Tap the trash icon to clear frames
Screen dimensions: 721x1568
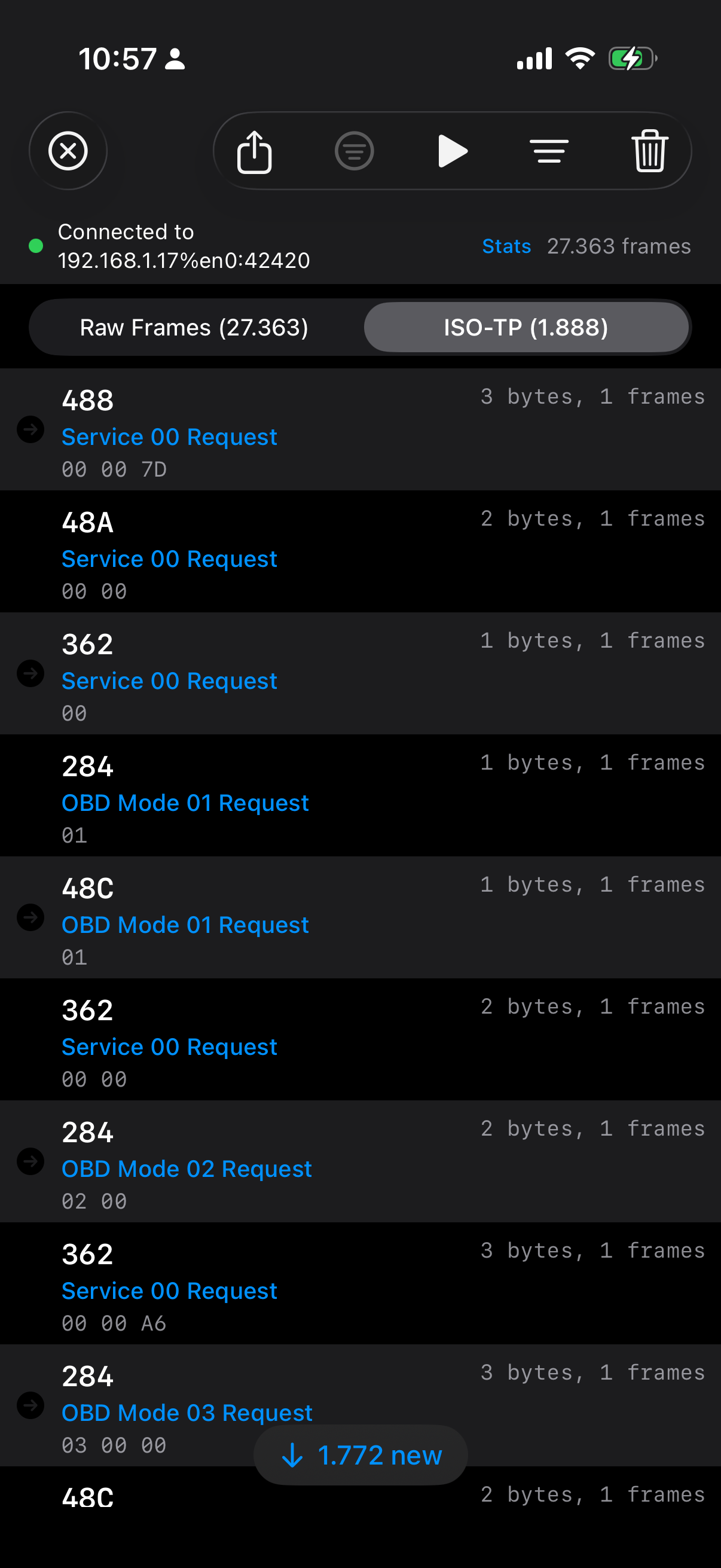pos(649,151)
